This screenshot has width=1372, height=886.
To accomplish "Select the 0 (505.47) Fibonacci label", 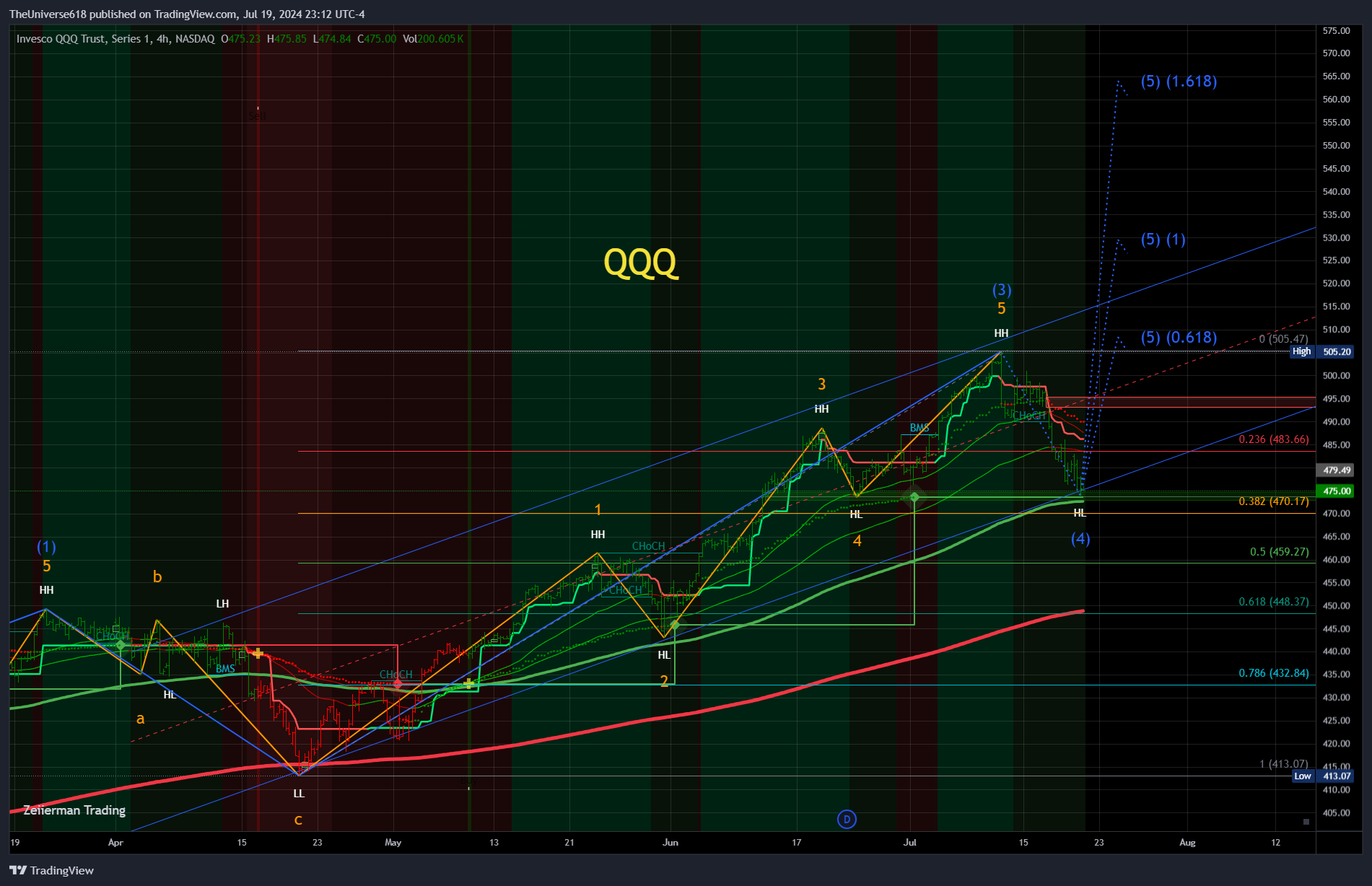I will click(x=1283, y=339).
